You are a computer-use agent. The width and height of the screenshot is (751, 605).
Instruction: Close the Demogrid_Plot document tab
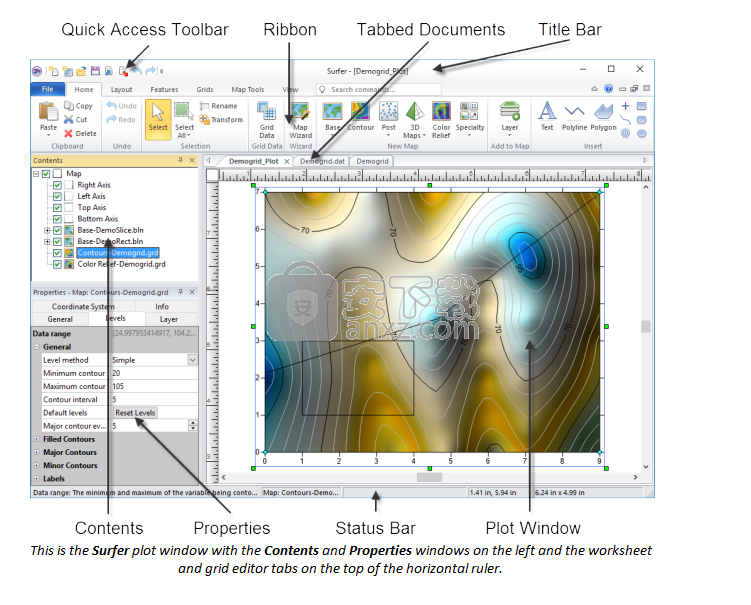[x=287, y=161]
